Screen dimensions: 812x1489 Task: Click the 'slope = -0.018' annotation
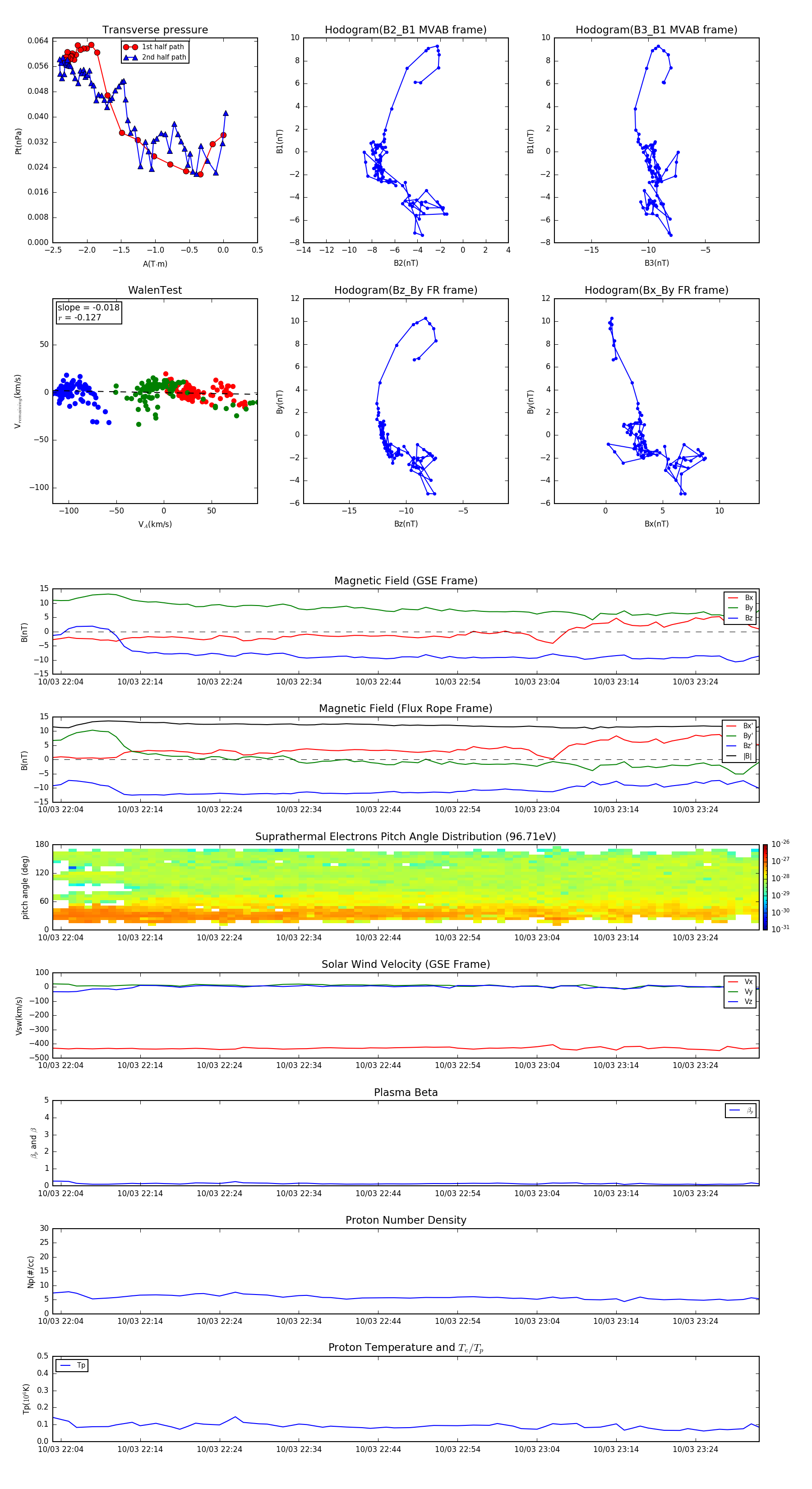click(88, 308)
